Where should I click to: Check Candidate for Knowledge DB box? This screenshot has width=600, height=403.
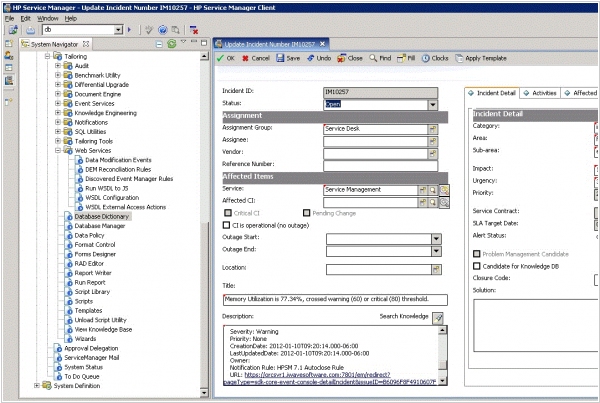click(477, 266)
